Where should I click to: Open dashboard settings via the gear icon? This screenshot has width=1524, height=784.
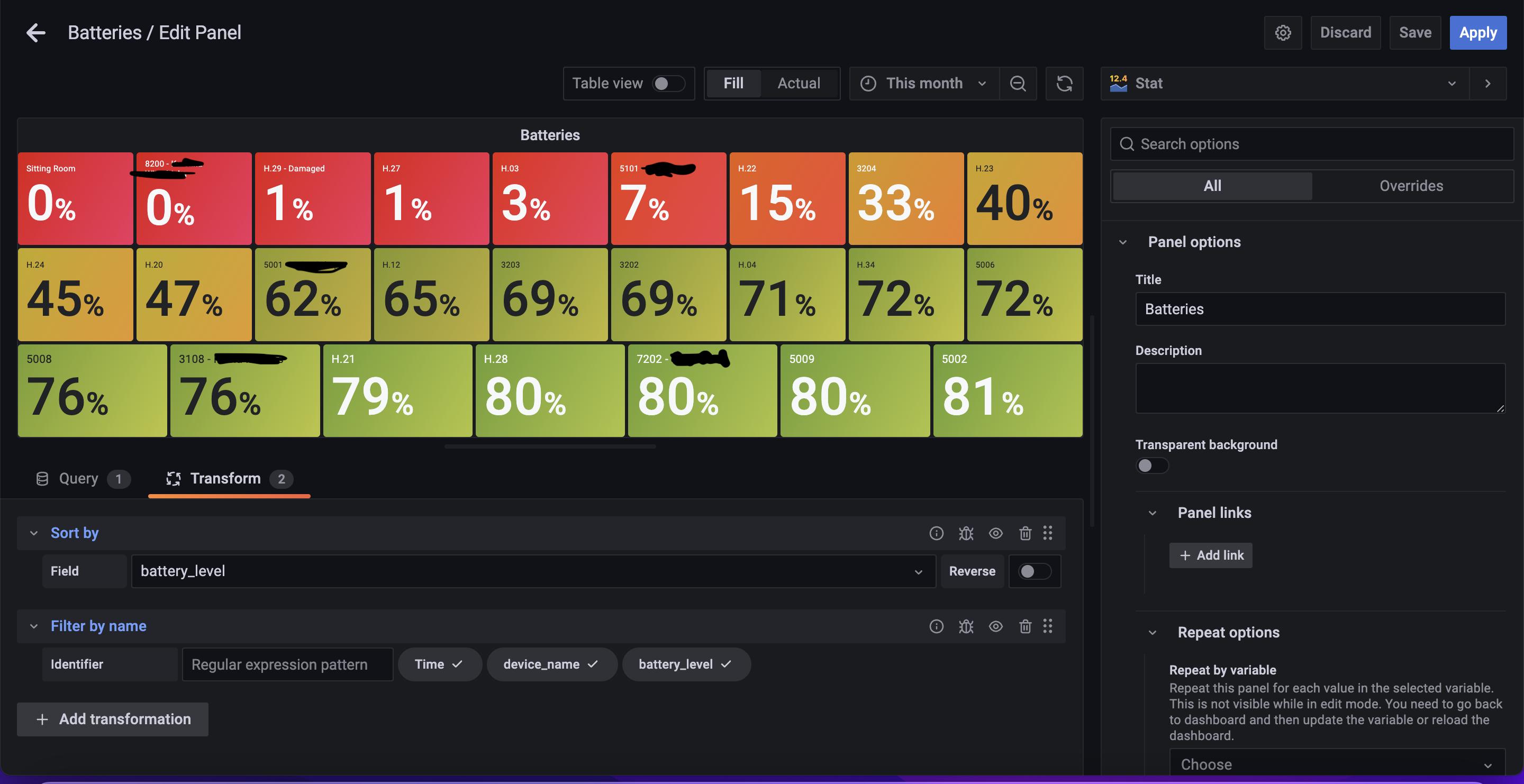(1283, 32)
